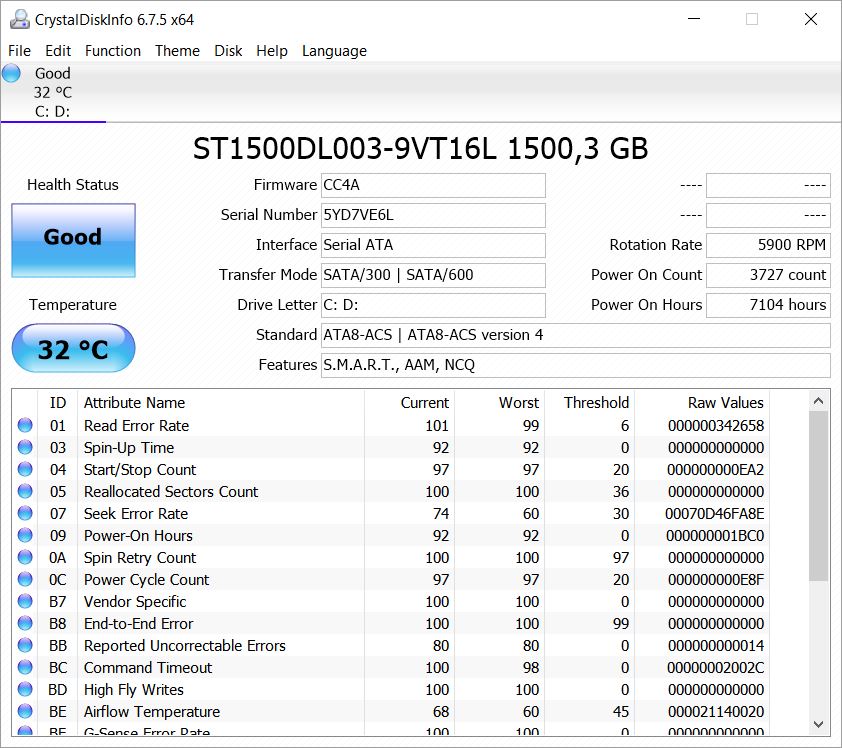
Task: Click raw value 00070D46FA8E
Action: [x=714, y=514]
